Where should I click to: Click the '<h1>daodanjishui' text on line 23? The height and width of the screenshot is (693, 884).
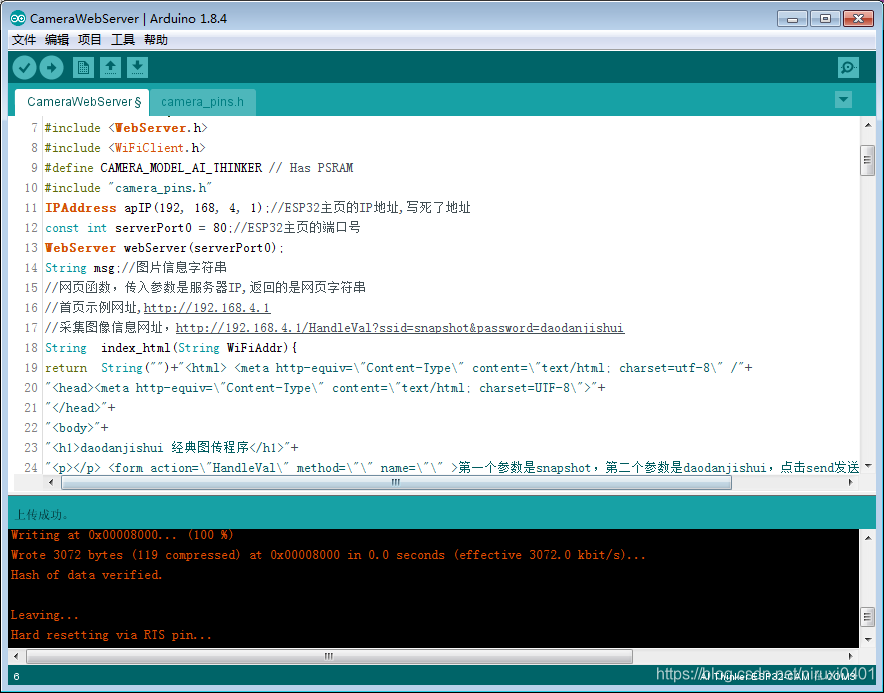pyautogui.click(x=108, y=448)
